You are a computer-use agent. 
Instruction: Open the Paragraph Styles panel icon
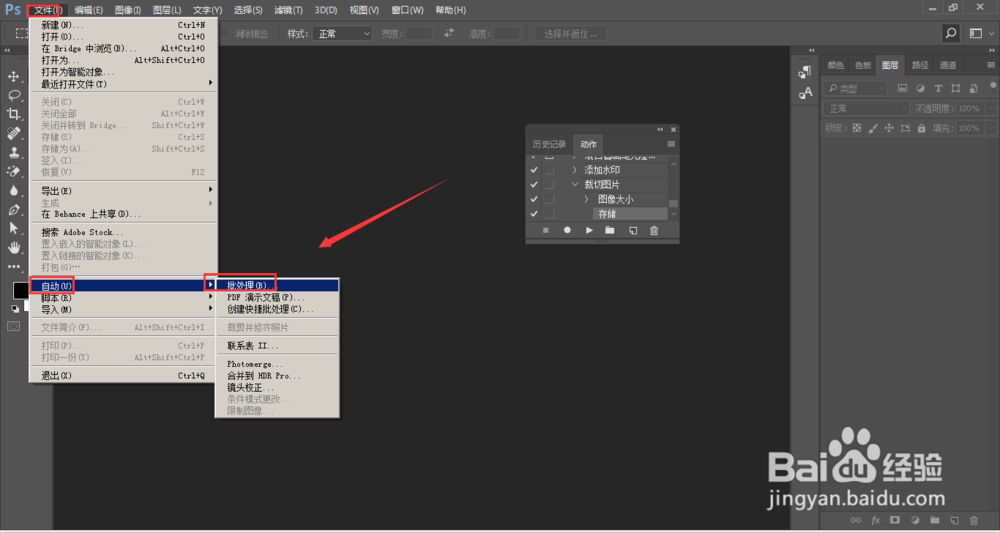[x=805, y=72]
